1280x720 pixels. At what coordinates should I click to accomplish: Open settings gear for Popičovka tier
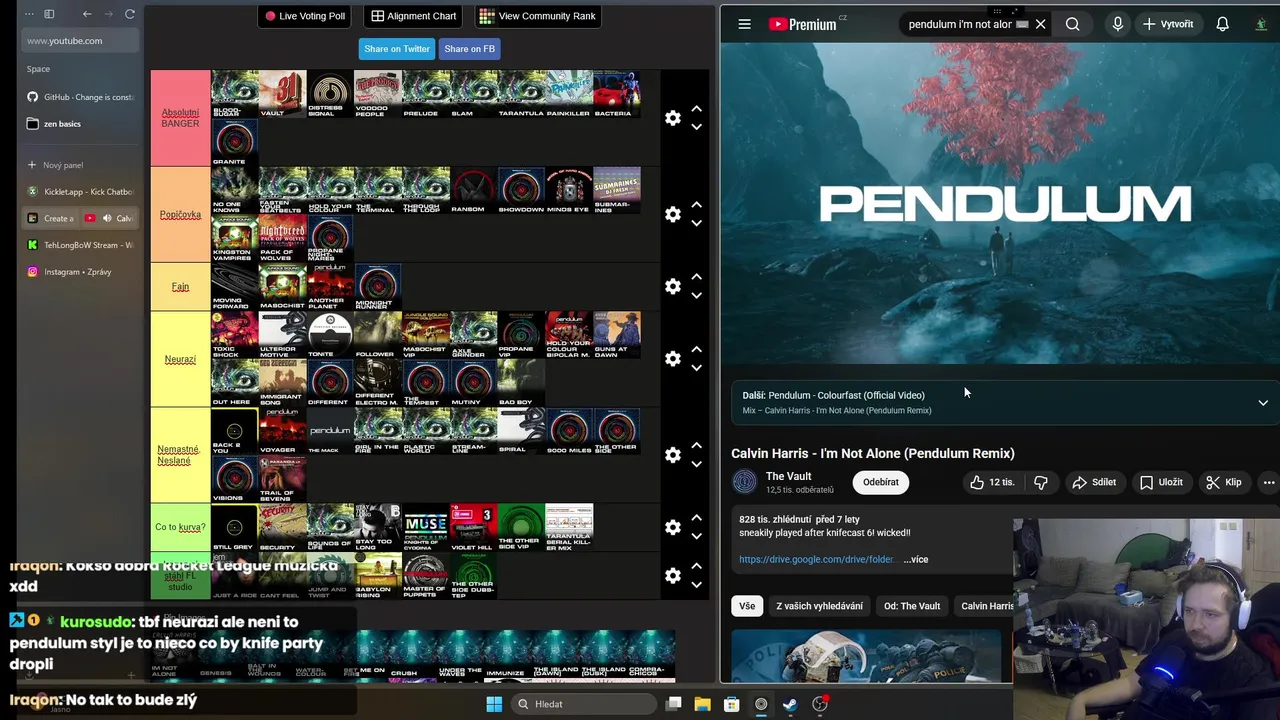tap(673, 214)
